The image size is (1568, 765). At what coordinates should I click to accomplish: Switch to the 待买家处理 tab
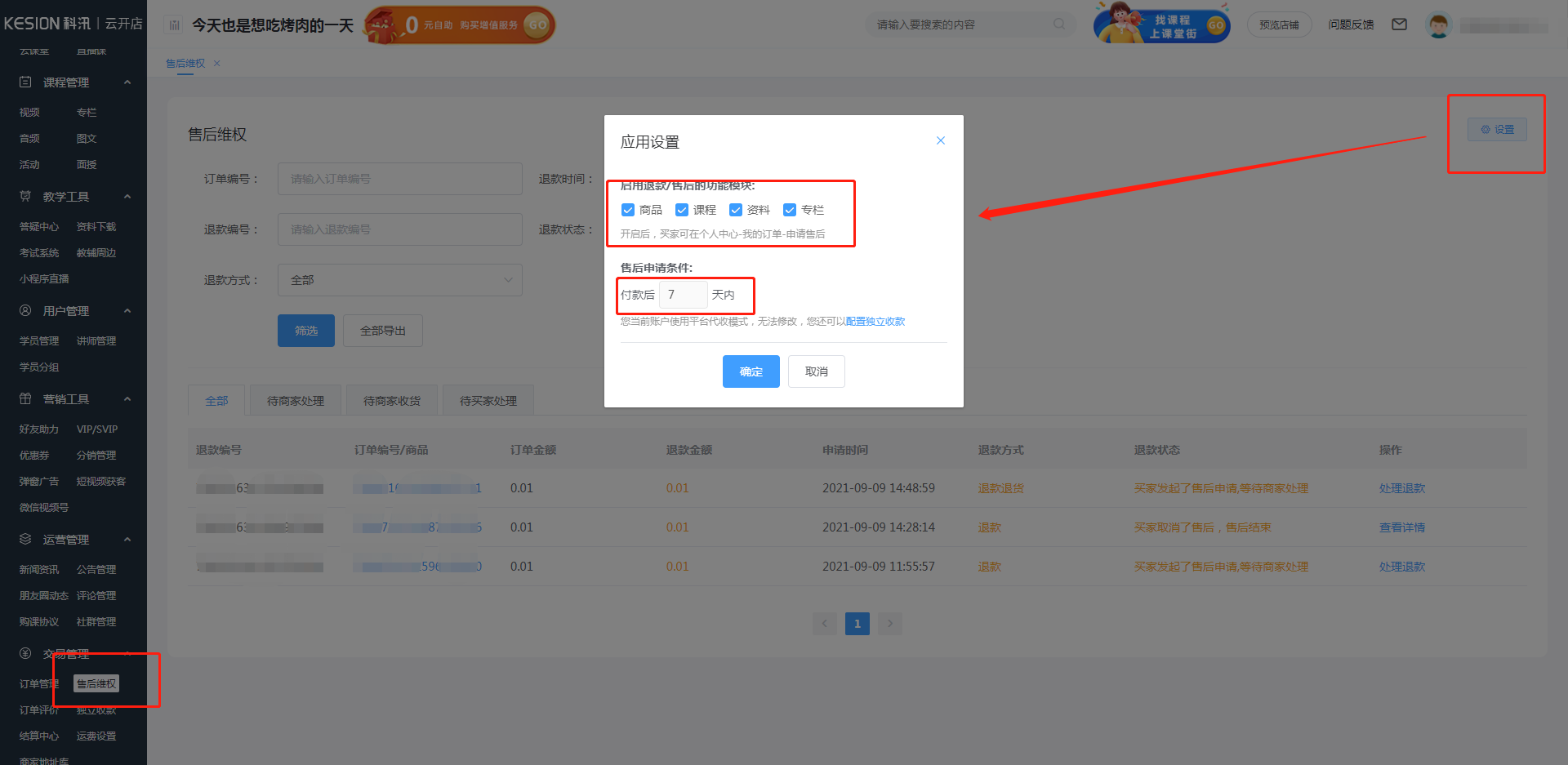pyautogui.click(x=488, y=400)
